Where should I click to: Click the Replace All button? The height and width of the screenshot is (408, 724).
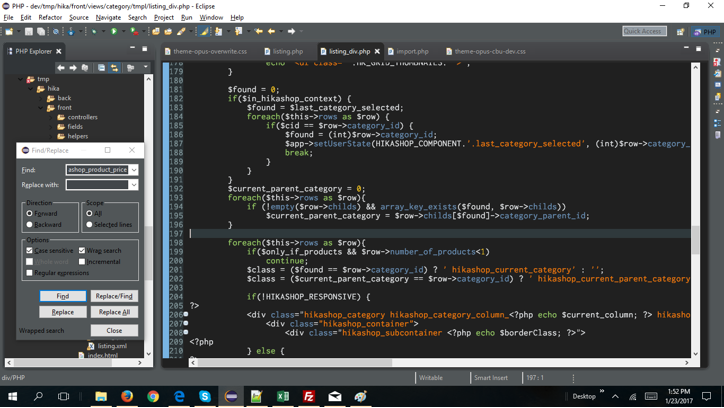[114, 312]
